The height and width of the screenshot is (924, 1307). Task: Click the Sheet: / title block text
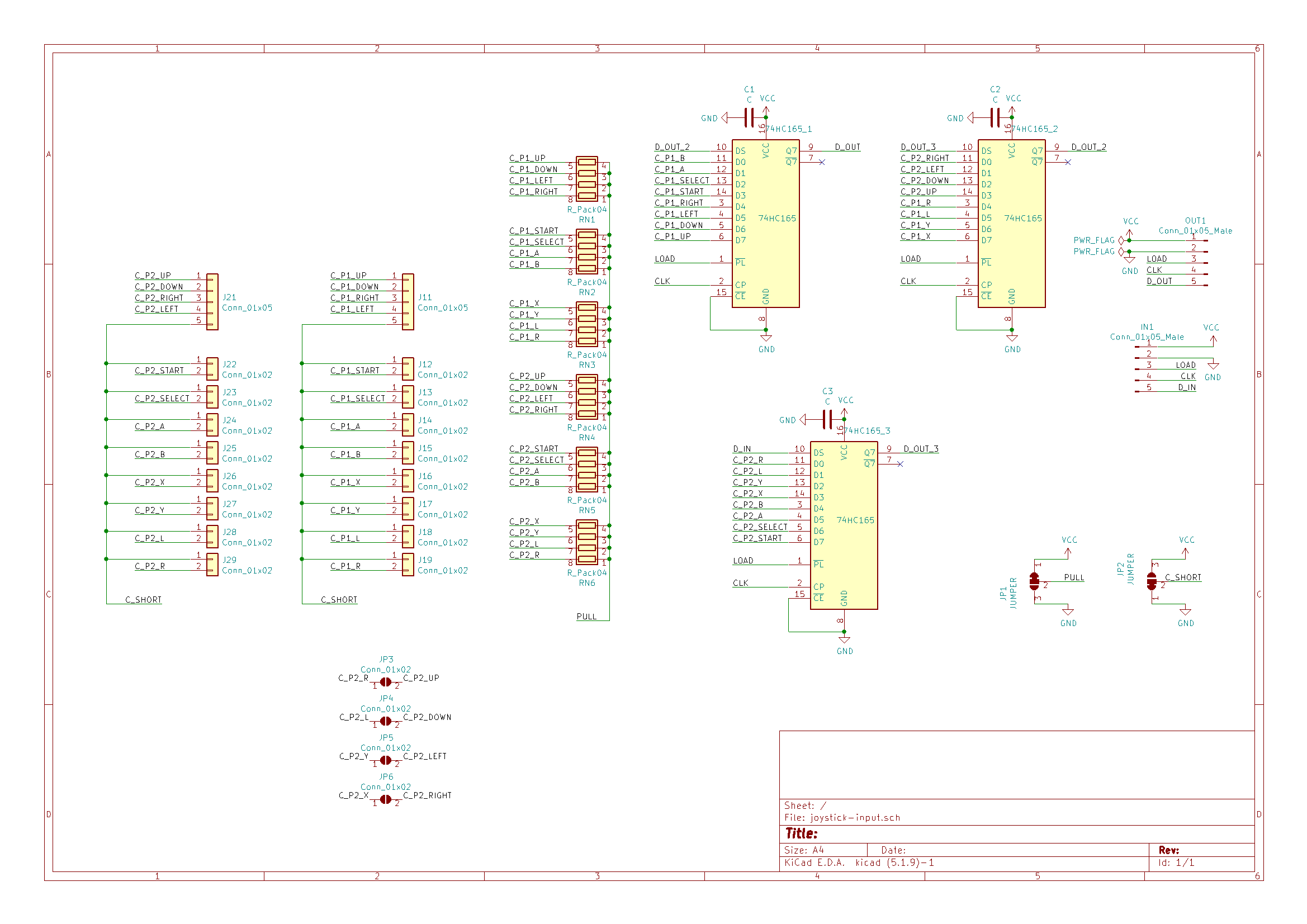coord(805,805)
